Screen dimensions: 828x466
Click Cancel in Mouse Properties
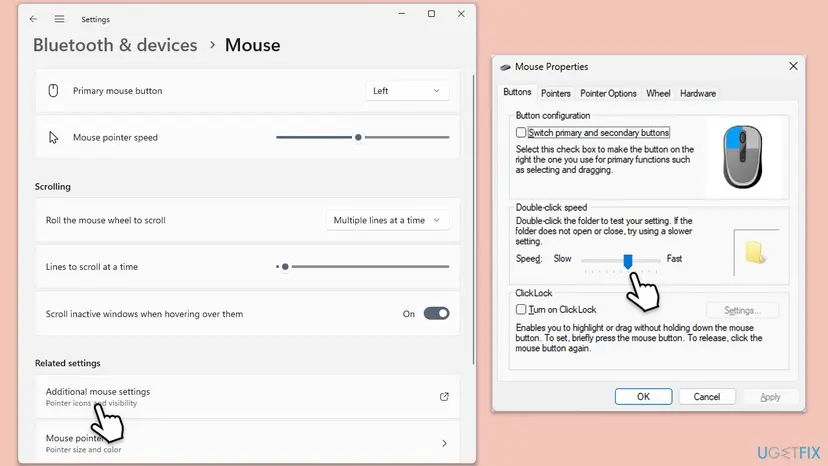click(707, 397)
